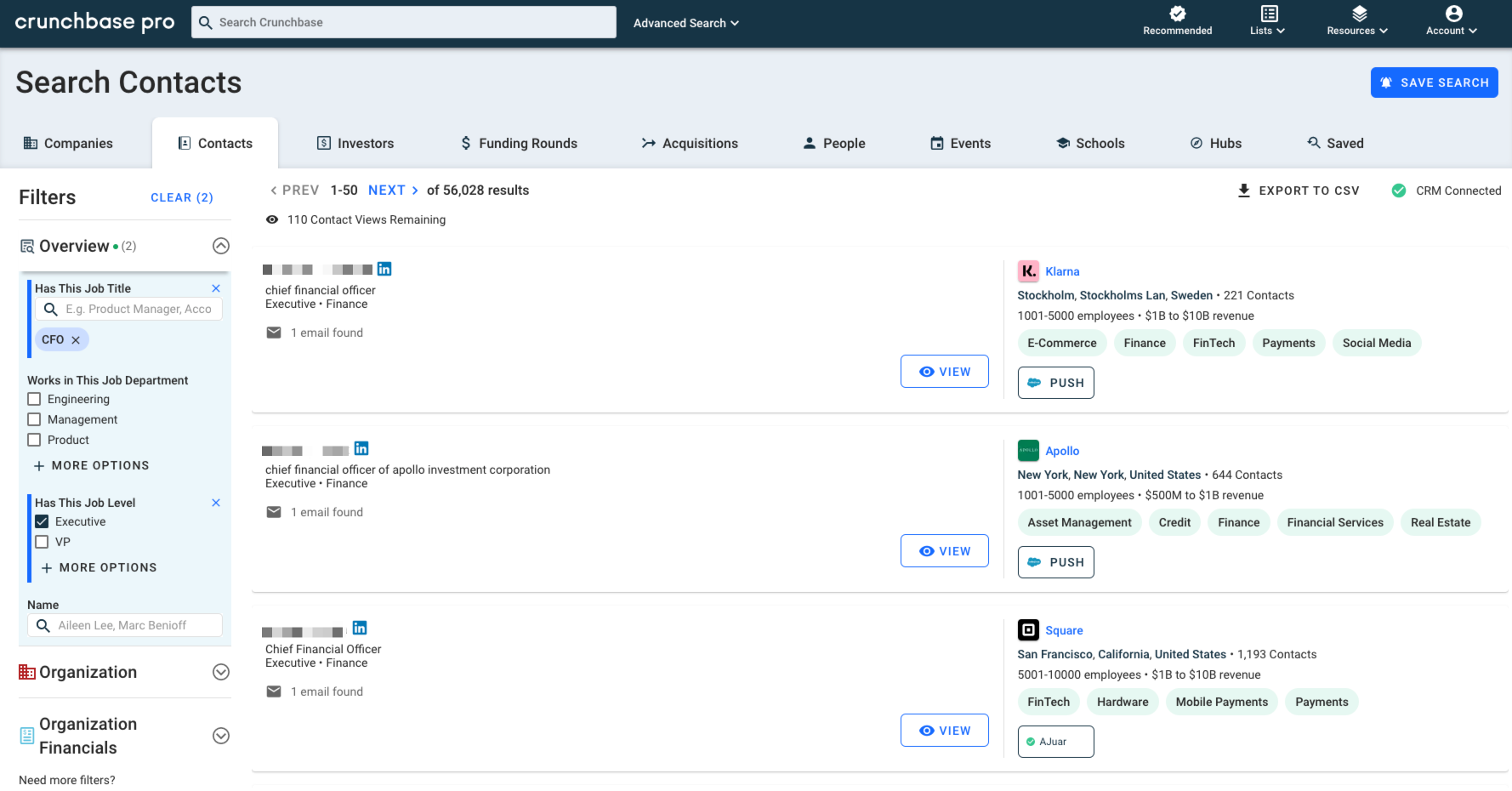Remove the CFO chip

(x=76, y=340)
